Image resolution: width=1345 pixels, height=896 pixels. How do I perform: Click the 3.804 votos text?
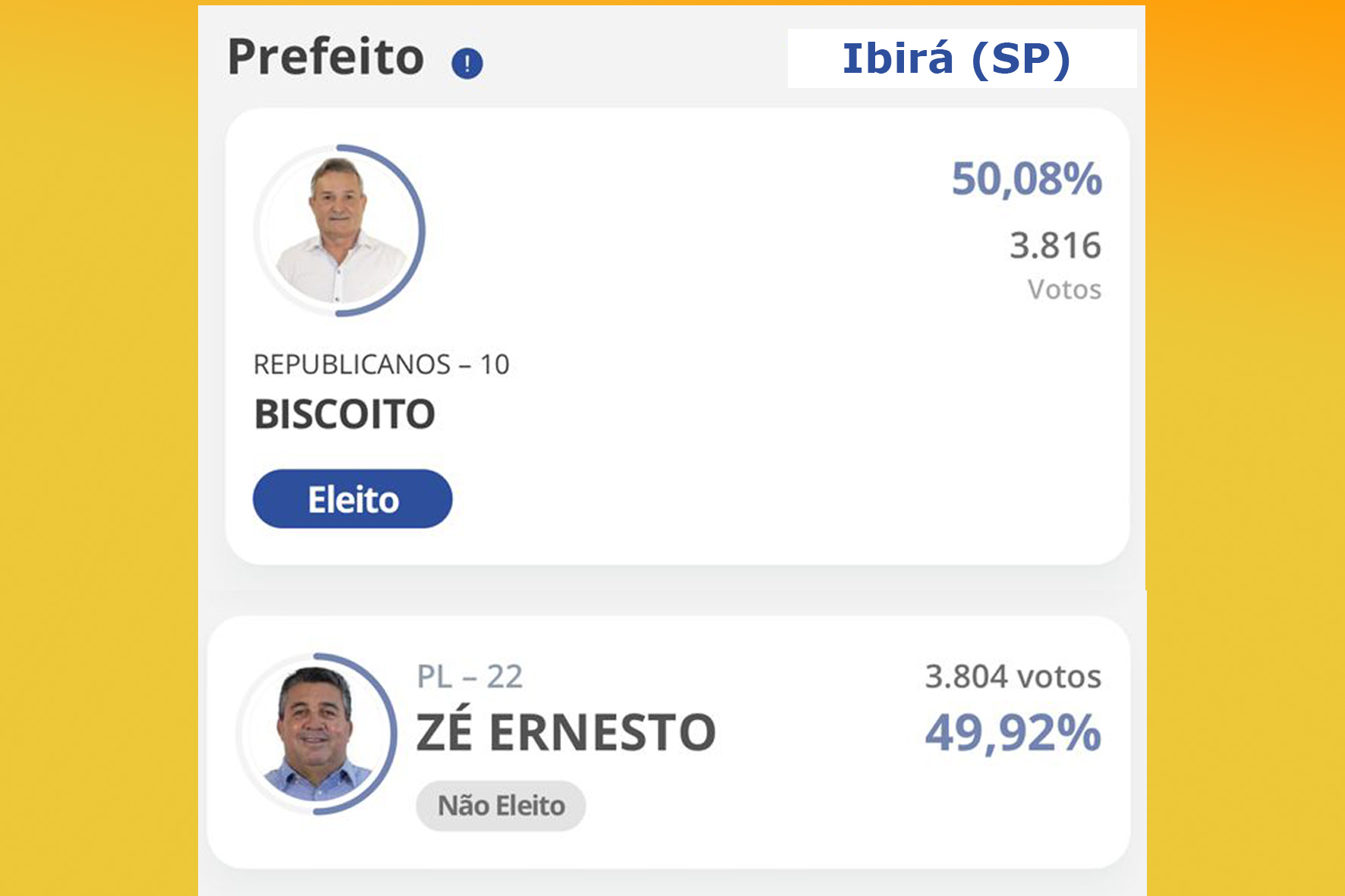coord(1013,676)
